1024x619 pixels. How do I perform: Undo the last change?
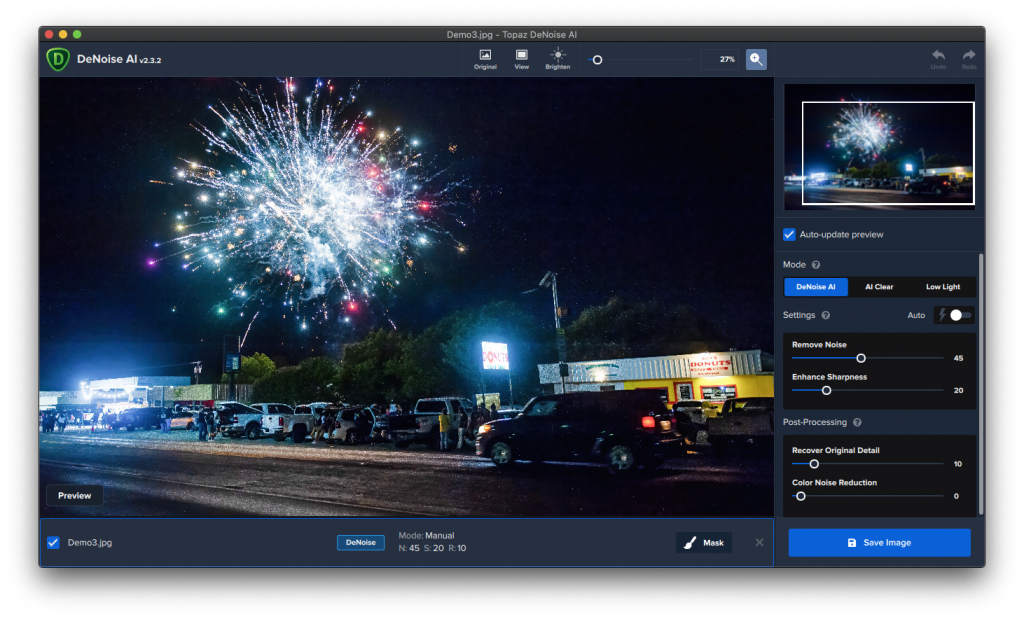tap(938, 59)
